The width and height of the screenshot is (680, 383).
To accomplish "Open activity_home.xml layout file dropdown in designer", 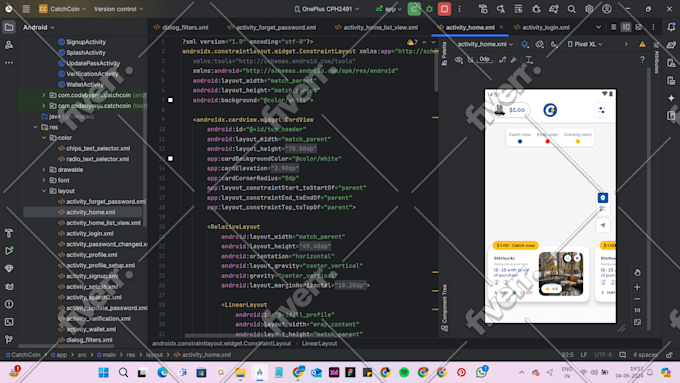I will pyautogui.click(x=485, y=44).
